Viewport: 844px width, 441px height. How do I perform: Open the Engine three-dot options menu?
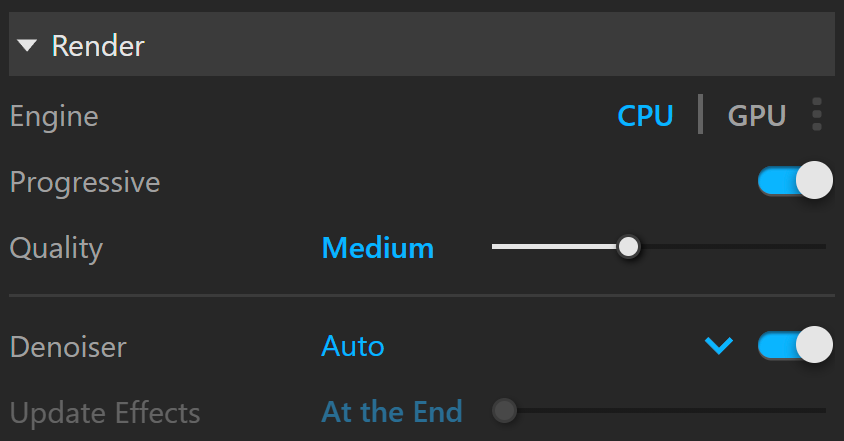pyautogui.click(x=817, y=114)
